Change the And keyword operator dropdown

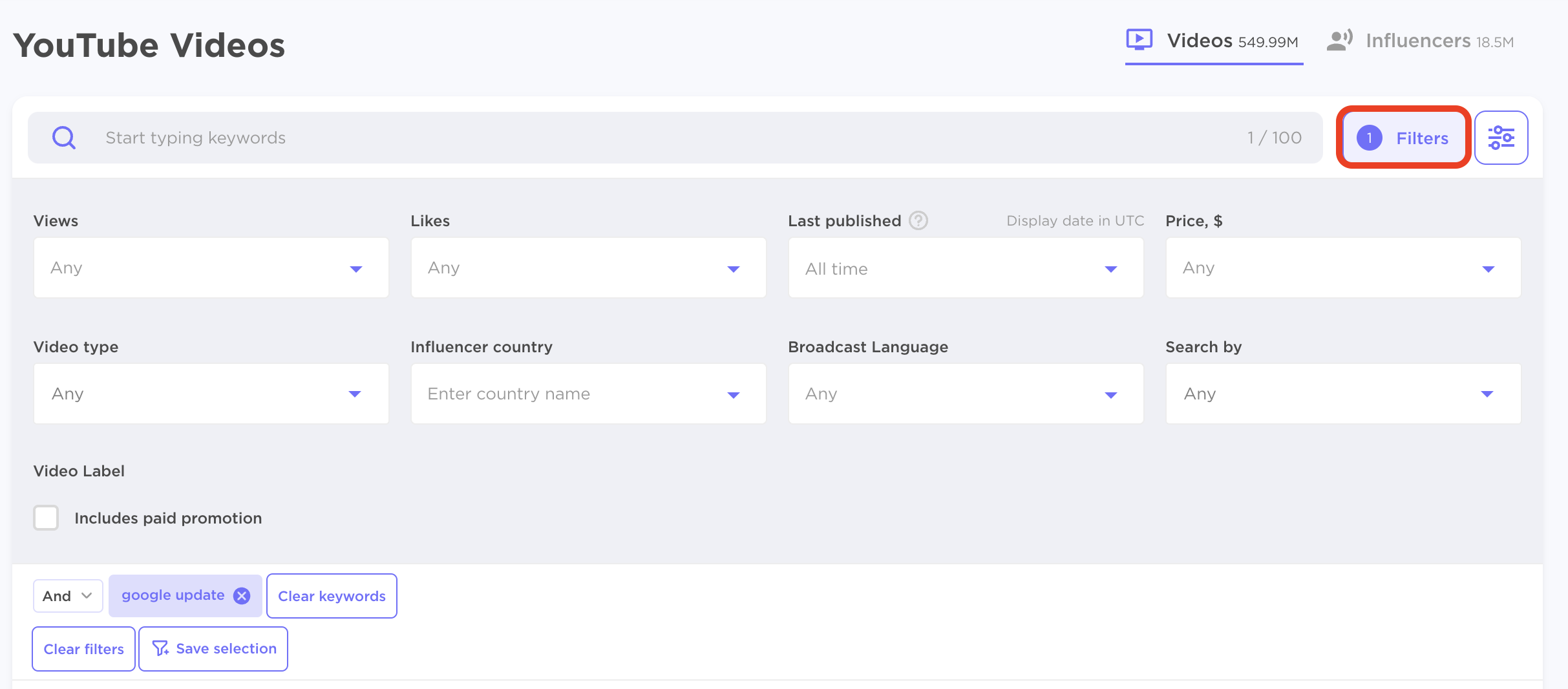pos(68,596)
